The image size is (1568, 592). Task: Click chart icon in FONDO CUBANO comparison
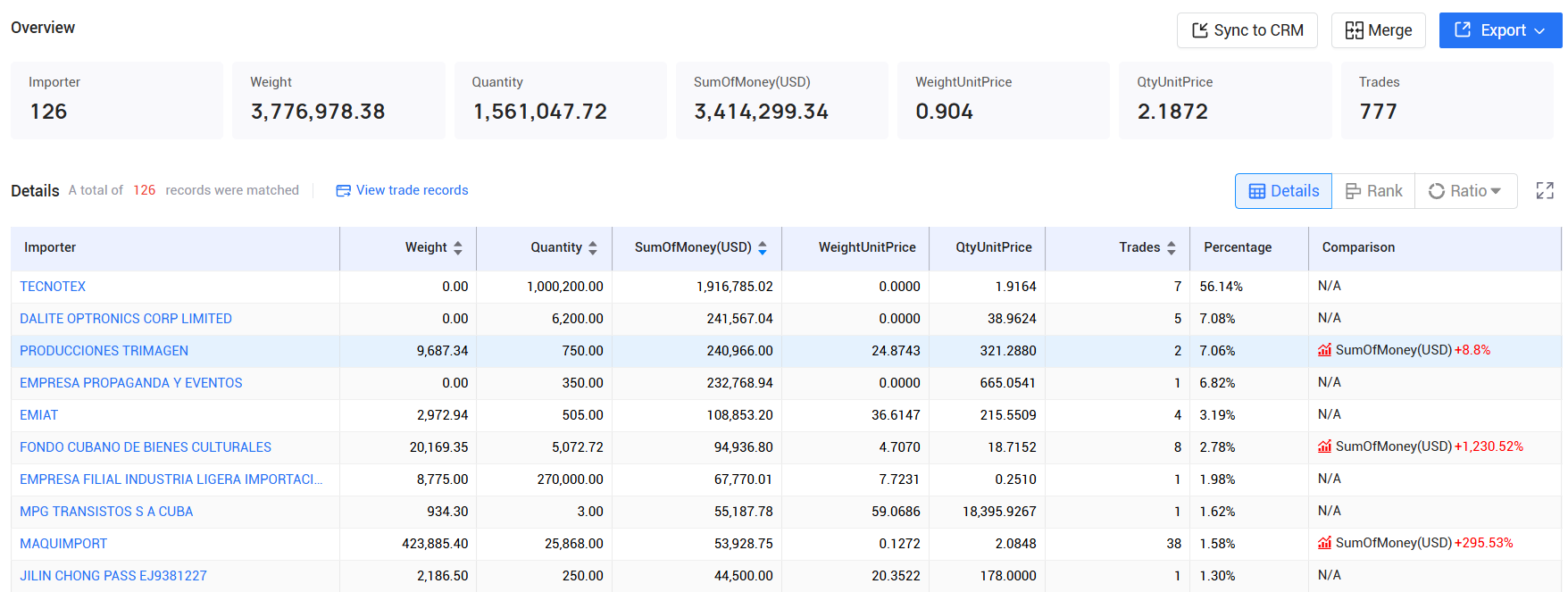(x=1324, y=446)
